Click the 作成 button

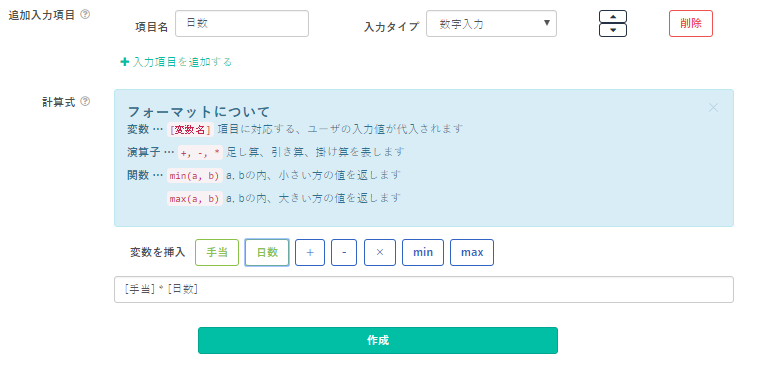tap(378, 340)
